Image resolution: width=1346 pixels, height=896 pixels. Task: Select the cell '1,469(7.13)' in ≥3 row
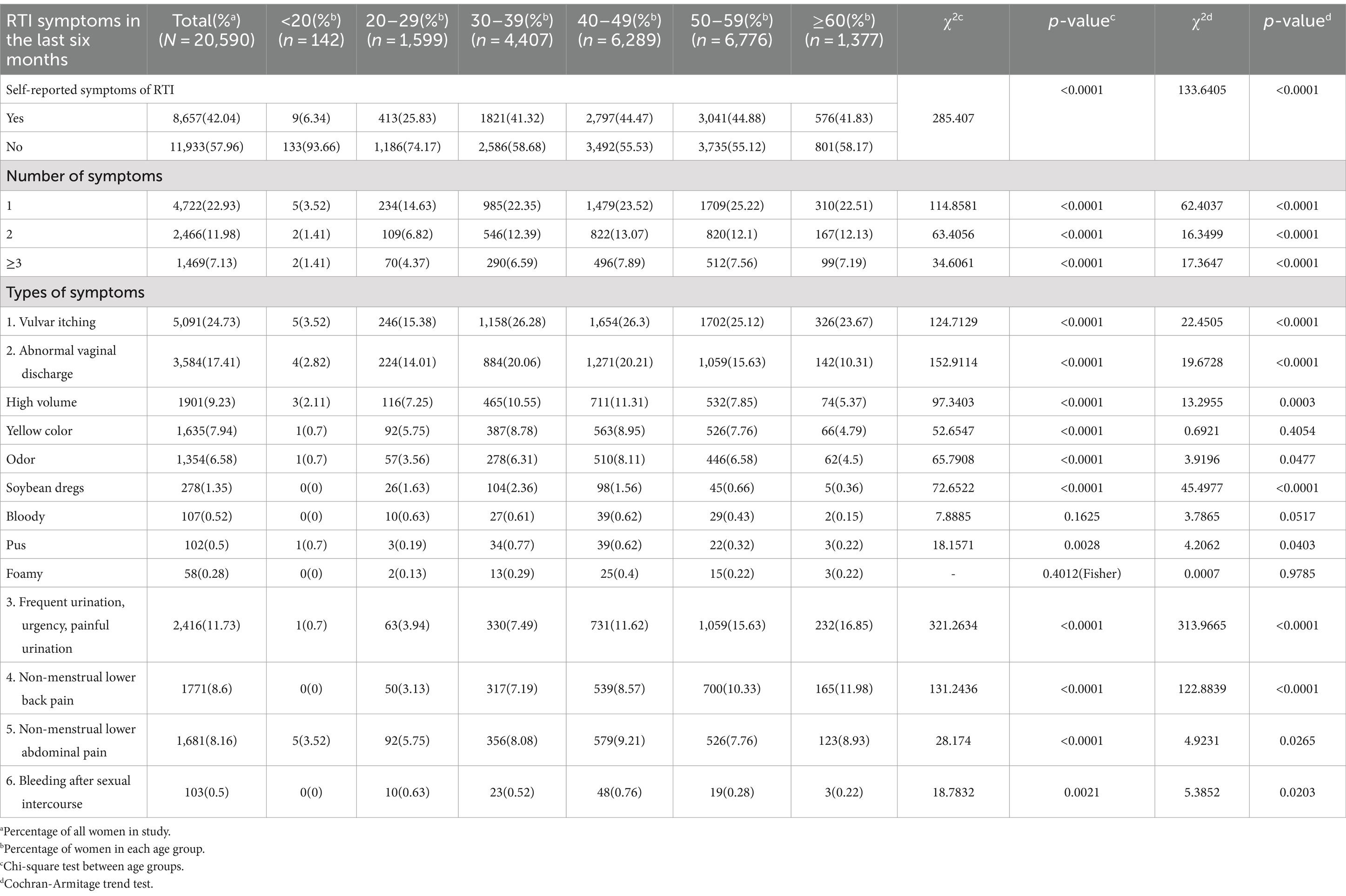[207, 263]
